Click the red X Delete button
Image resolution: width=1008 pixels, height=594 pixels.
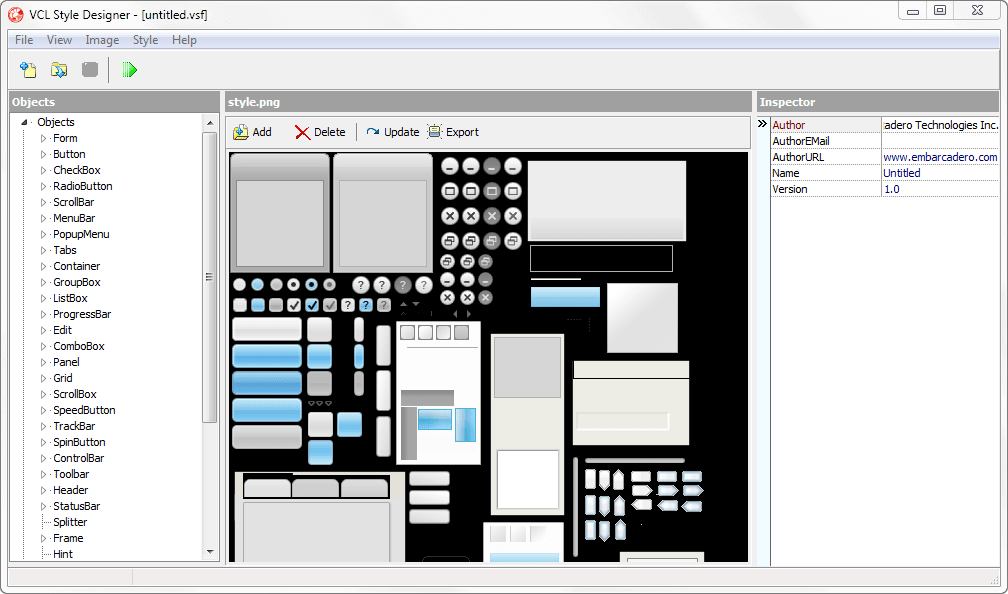(x=320, y=132)
